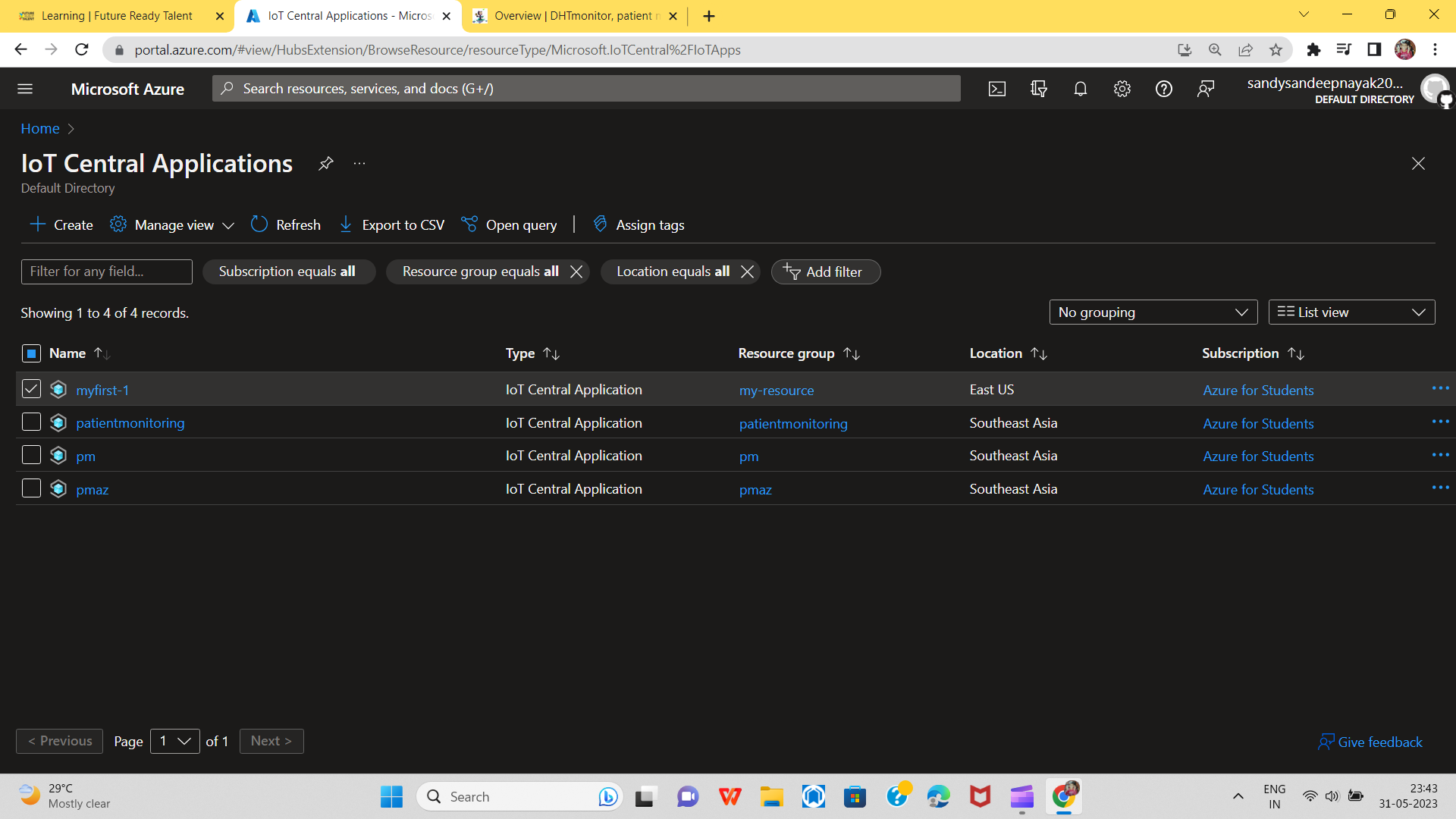Open the portal hamburger menu
This screenshot has height=819, width=1456.
[x=25, y=89]
